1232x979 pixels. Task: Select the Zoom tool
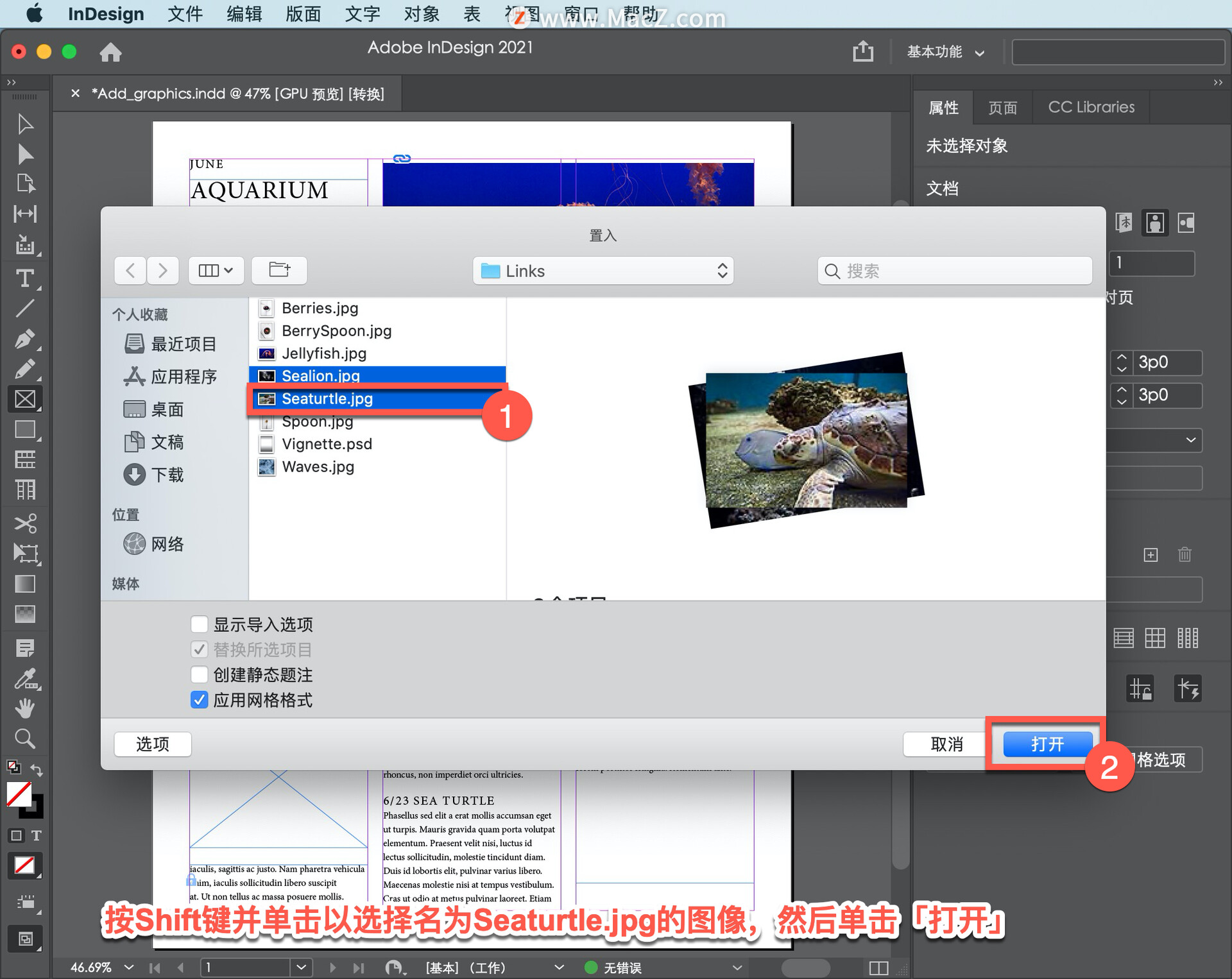coord(25,739)
